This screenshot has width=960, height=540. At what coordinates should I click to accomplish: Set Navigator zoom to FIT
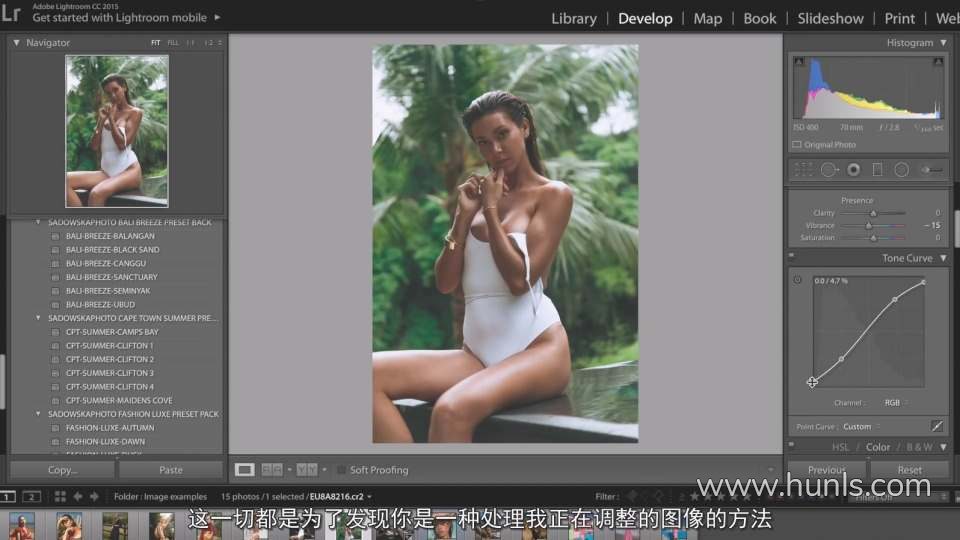point(156,43)
